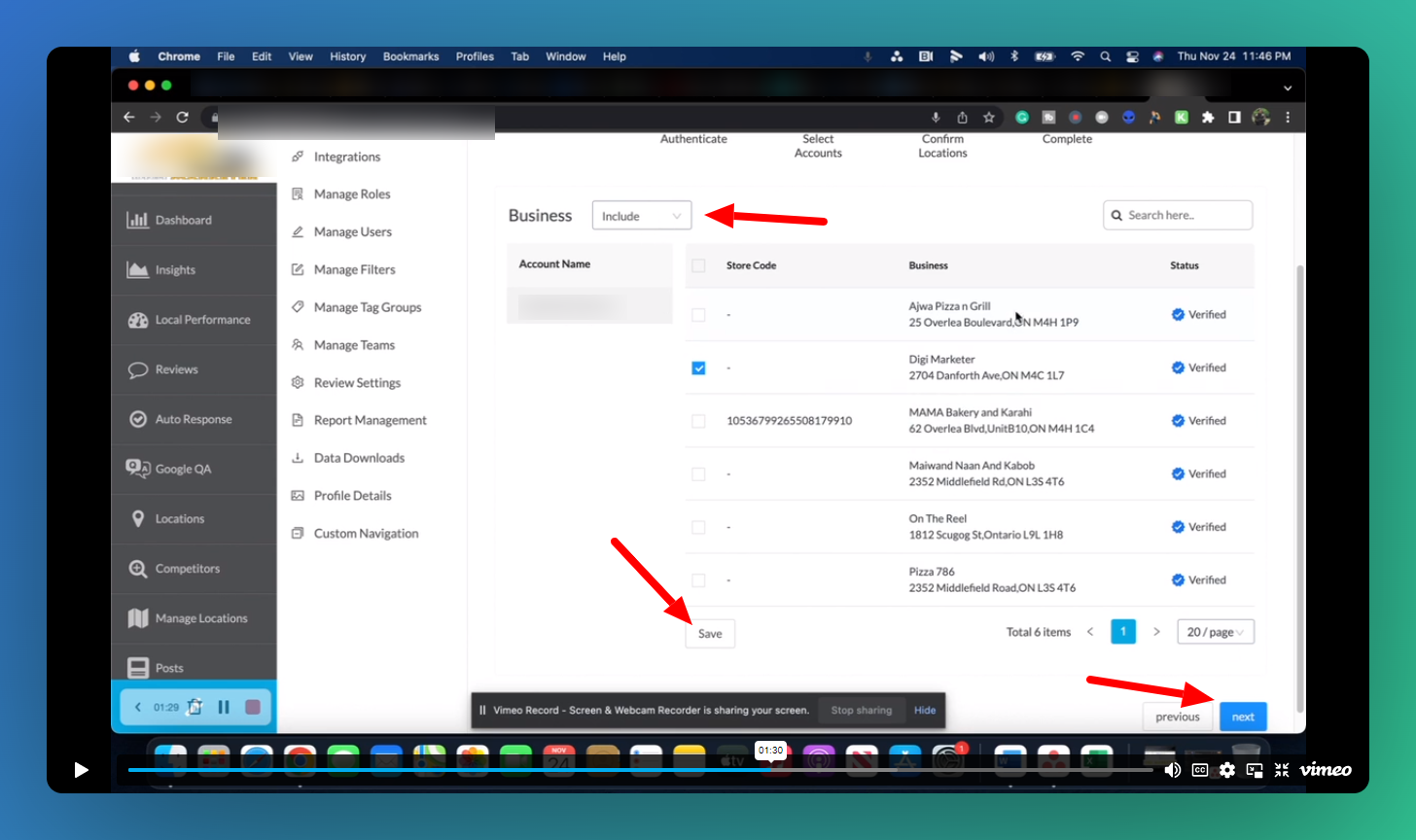Check the Ajwa Pizza n Grill checkbox

pos(698,315)
